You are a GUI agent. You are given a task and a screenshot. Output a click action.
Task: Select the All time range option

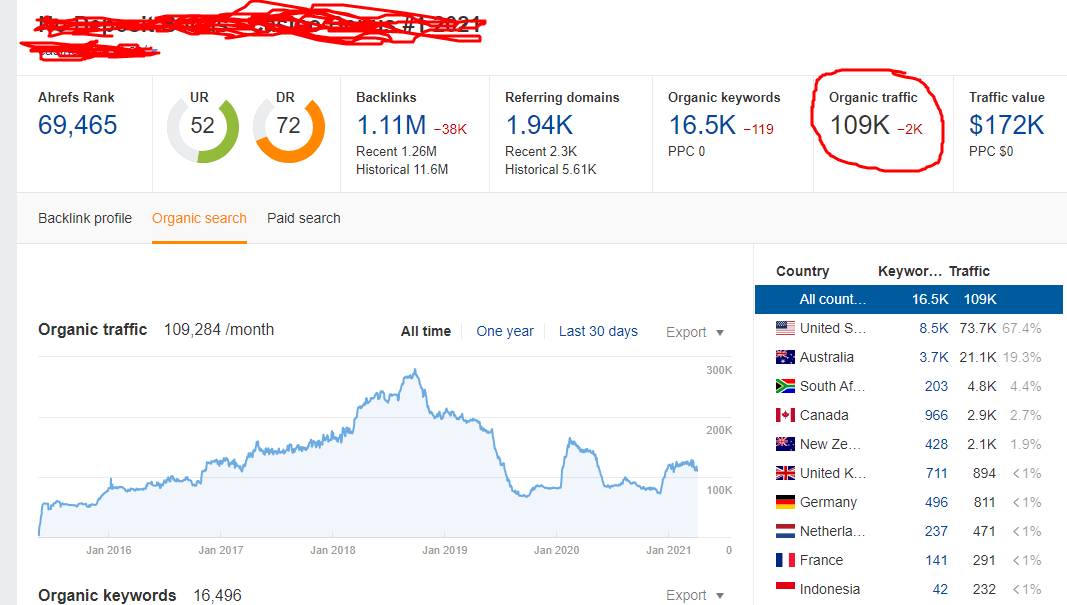click(x=426, y=331)
